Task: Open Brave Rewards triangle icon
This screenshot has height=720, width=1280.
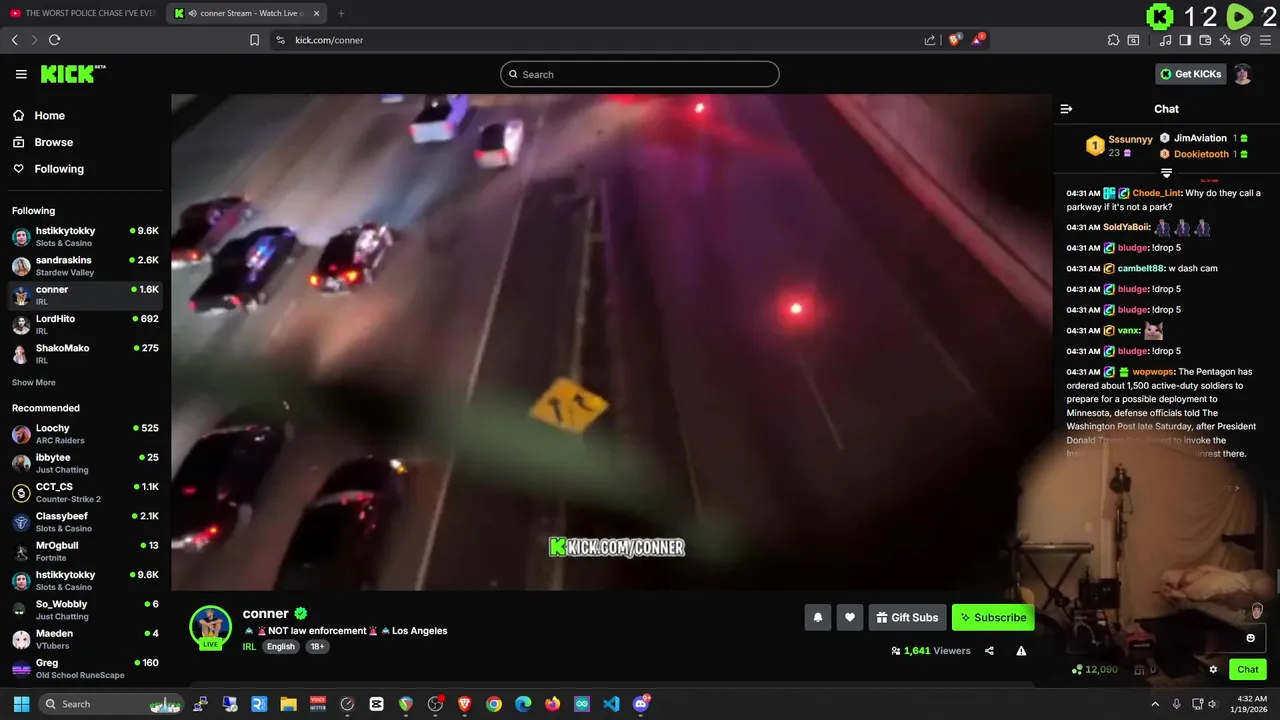Action: pos(980,40)
